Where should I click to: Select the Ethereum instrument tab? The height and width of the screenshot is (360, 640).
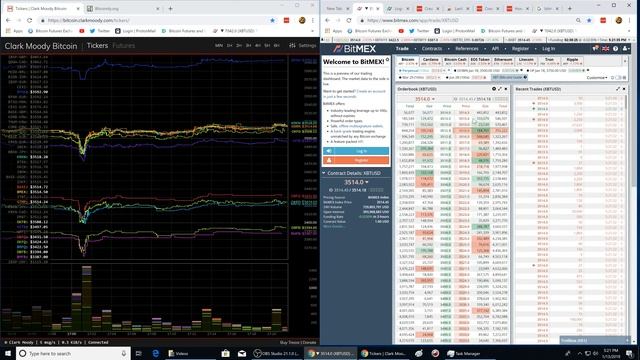pyautogui.click(x=502, y=61)
